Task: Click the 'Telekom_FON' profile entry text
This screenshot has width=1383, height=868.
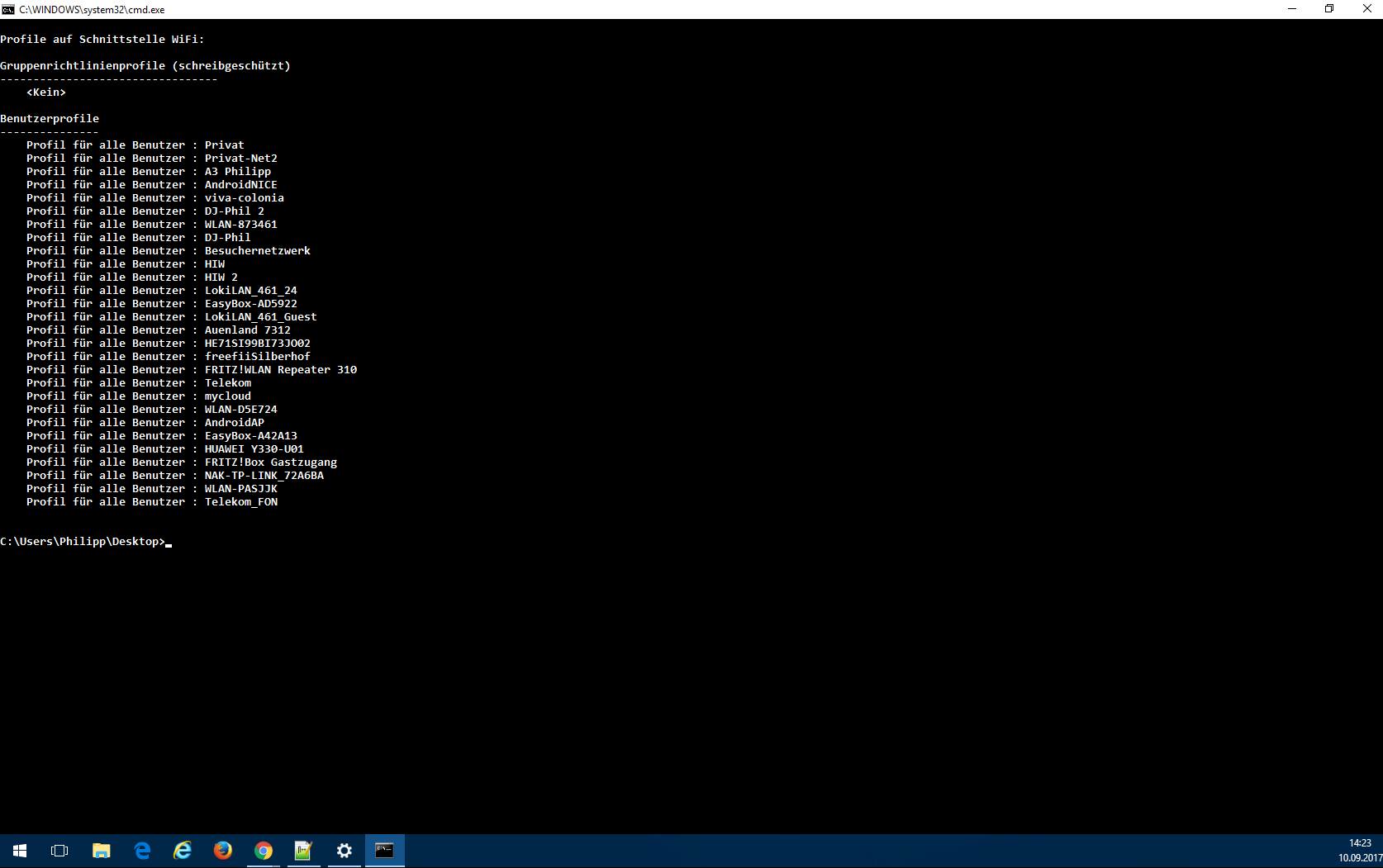Action: (241, 502)
